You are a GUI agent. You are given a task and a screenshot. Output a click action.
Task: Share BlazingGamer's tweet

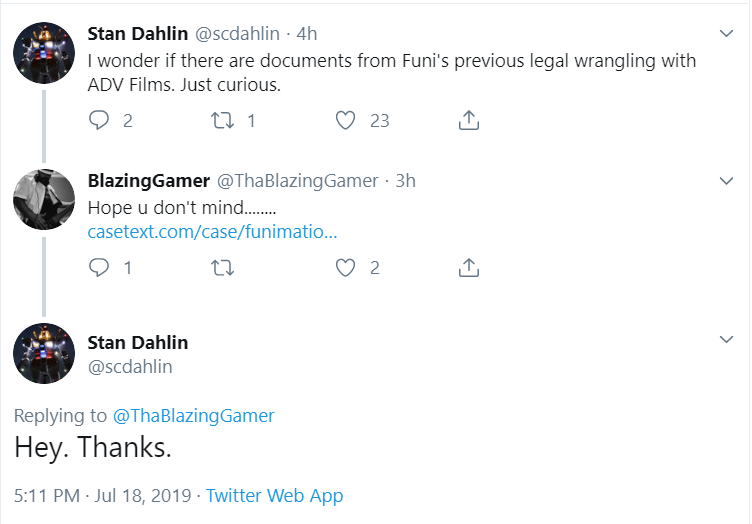[x=469, y=268]
